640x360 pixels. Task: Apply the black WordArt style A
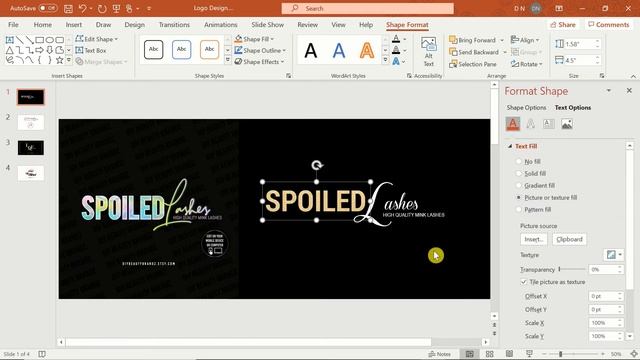pyautogui.click(x=311, y=51)
